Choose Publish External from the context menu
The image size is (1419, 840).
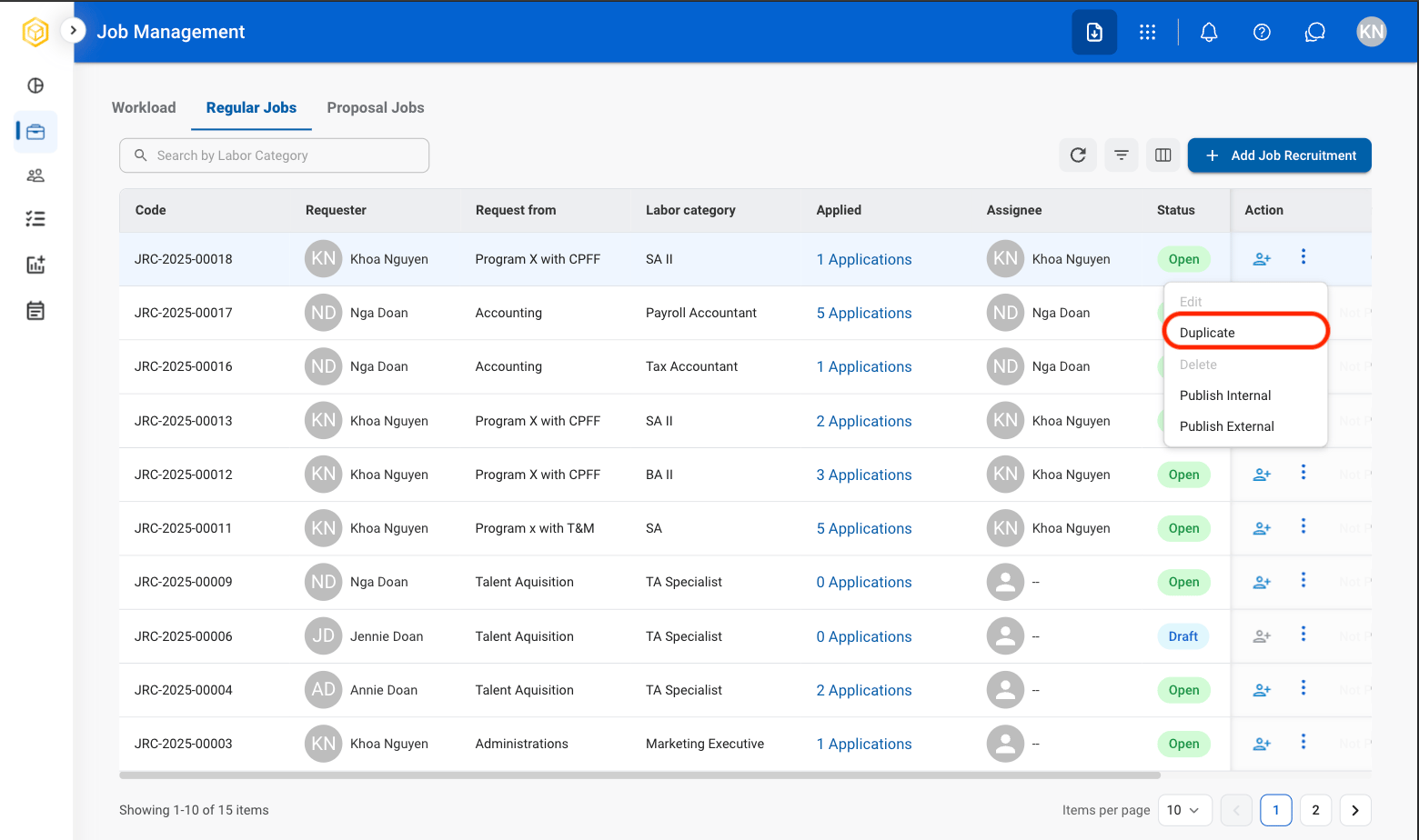1245,426
